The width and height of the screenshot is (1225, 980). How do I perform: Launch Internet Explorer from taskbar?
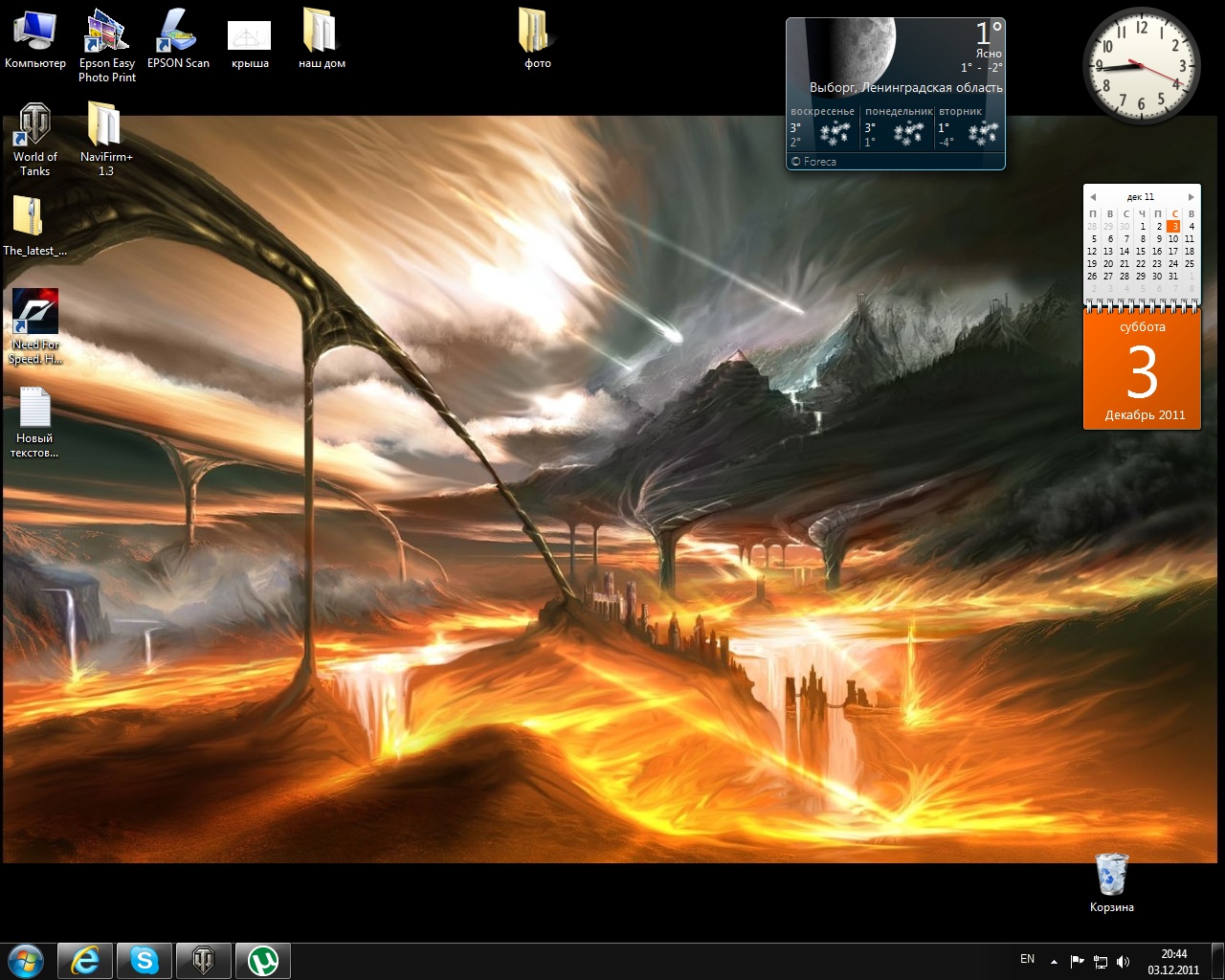coord(85,960)
